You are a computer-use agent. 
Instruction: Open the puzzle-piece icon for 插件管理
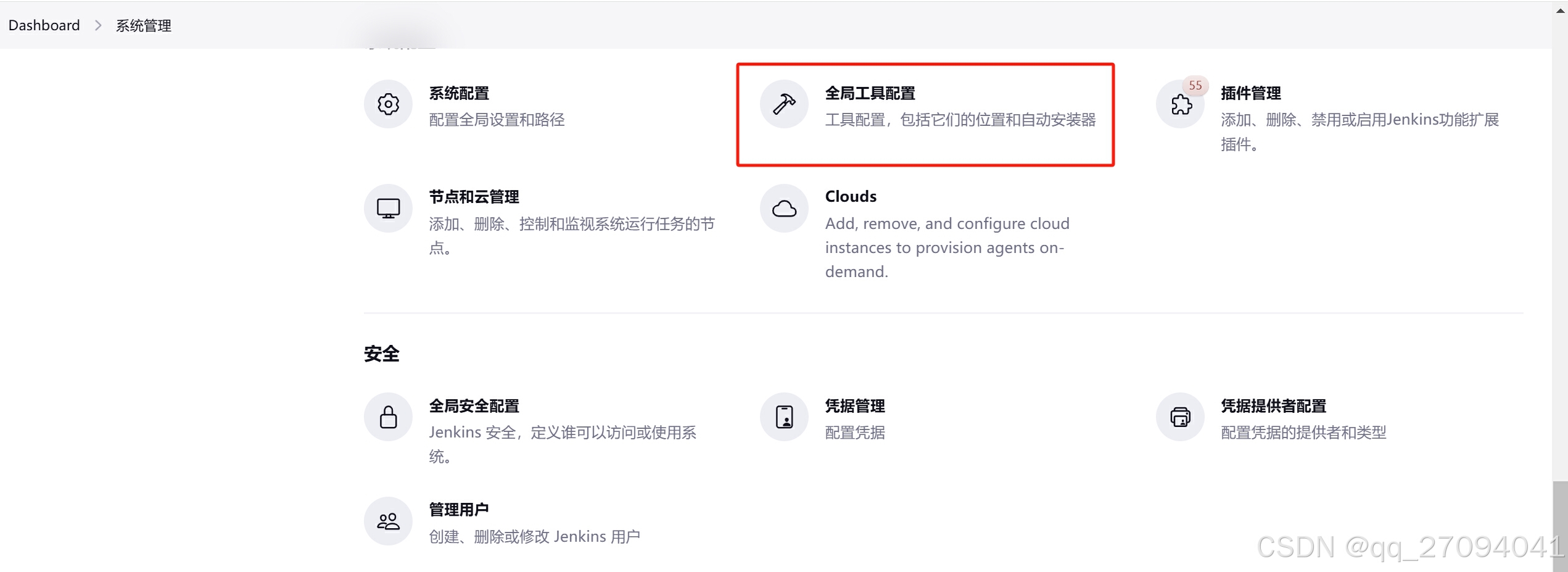(1180, 105)
